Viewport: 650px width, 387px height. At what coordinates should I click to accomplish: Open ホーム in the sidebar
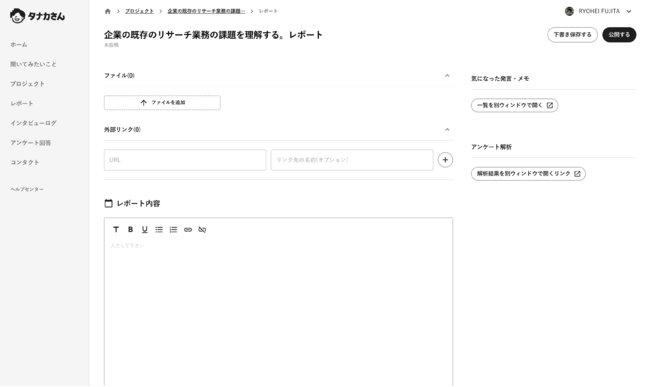[19, 45]
